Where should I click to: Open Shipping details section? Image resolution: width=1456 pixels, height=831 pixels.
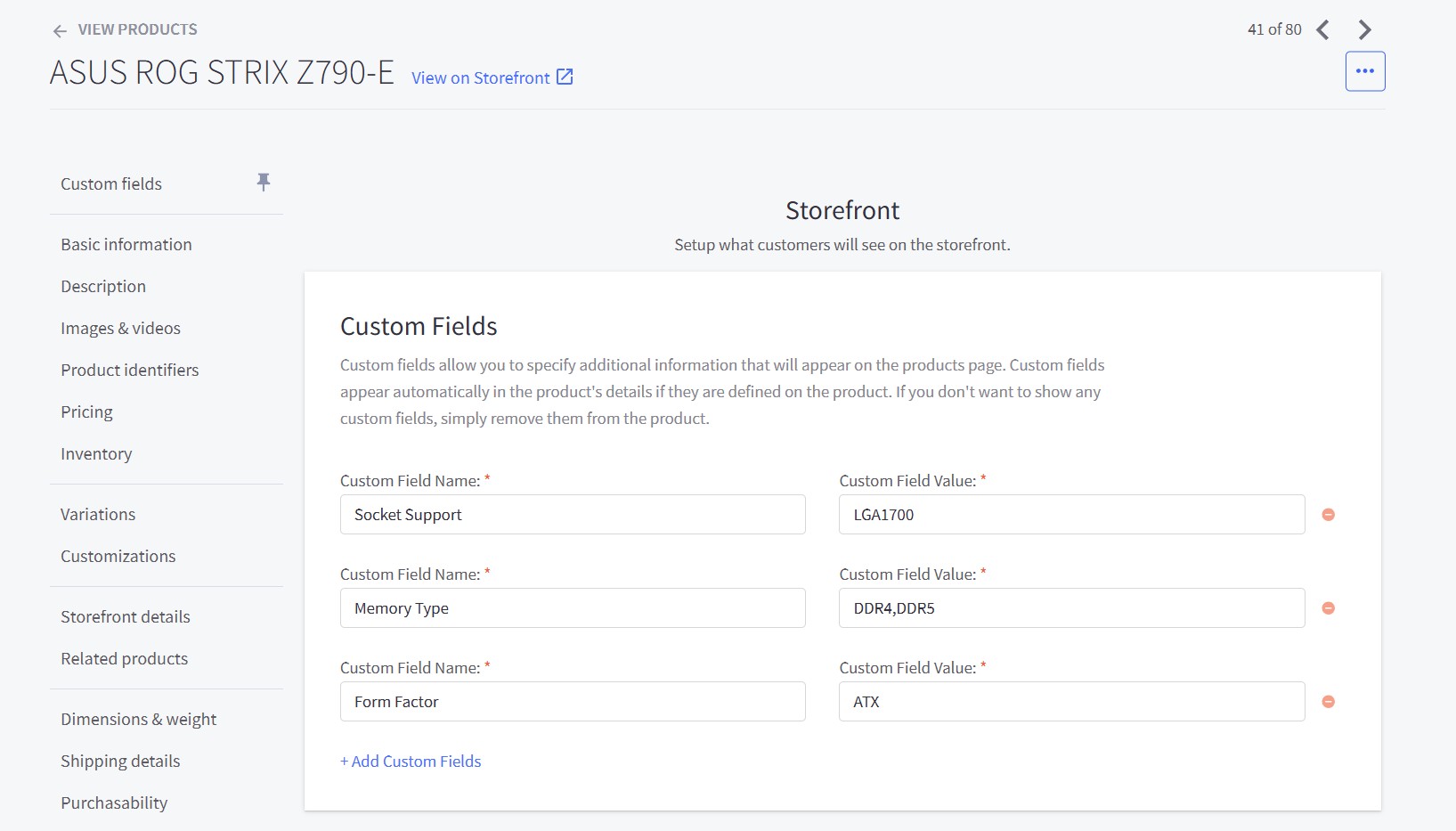(120, 762)
